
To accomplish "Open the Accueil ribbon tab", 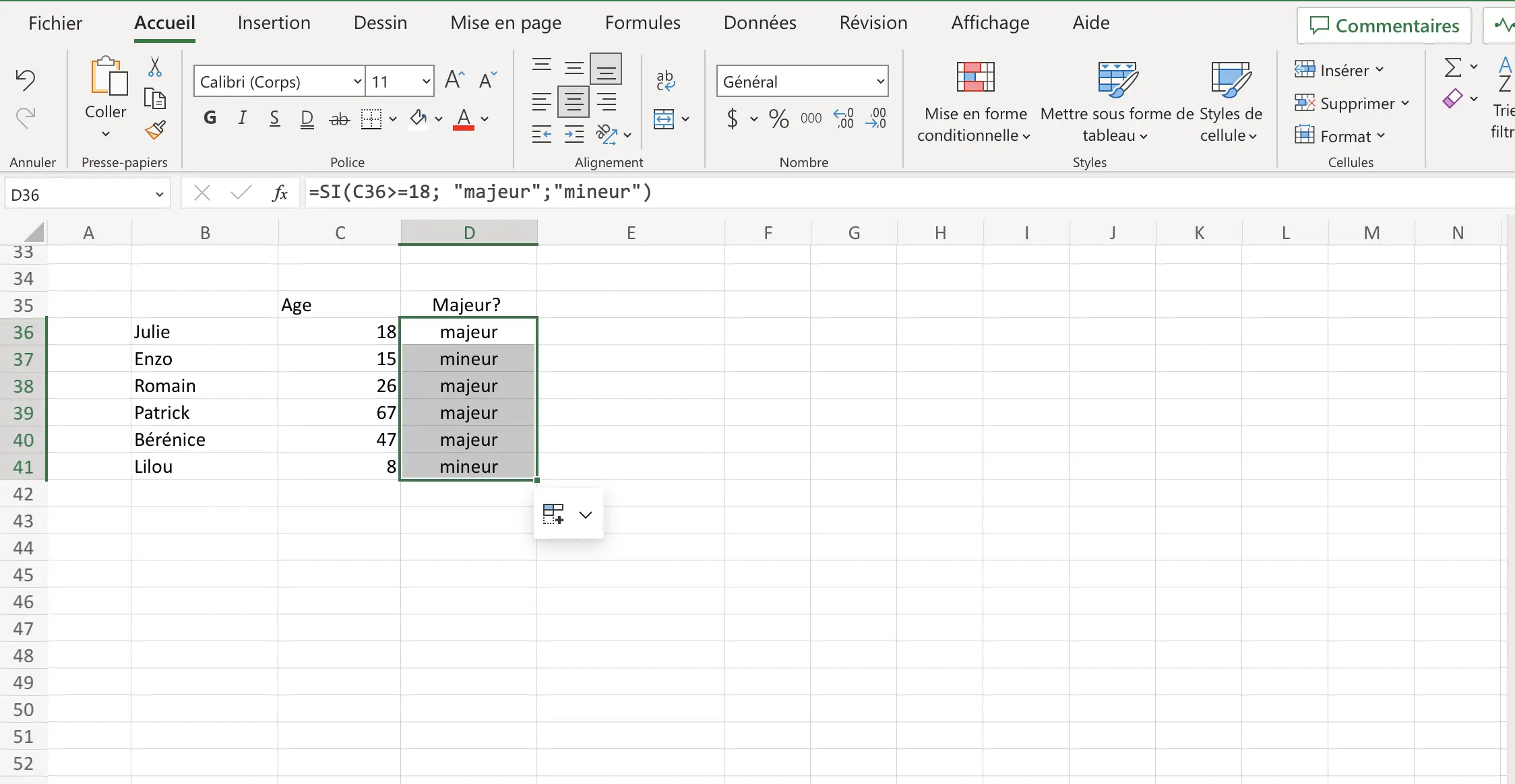I will (x=165, y=22).
